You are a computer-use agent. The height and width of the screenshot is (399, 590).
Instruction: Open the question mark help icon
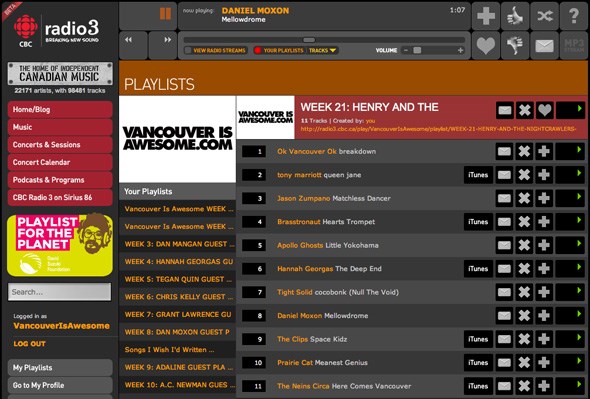point(574,16)
